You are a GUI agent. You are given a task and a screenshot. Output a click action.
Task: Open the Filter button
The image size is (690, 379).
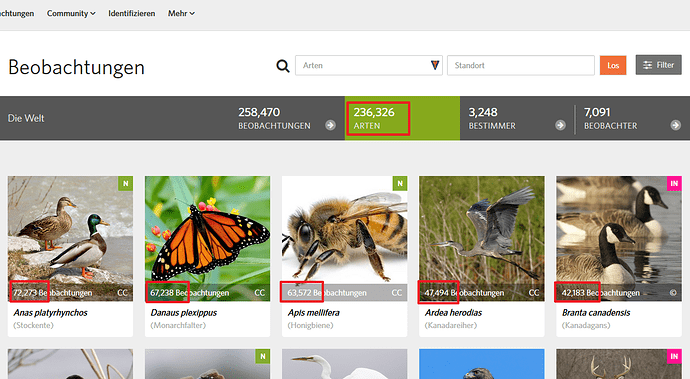pos(658,65)
